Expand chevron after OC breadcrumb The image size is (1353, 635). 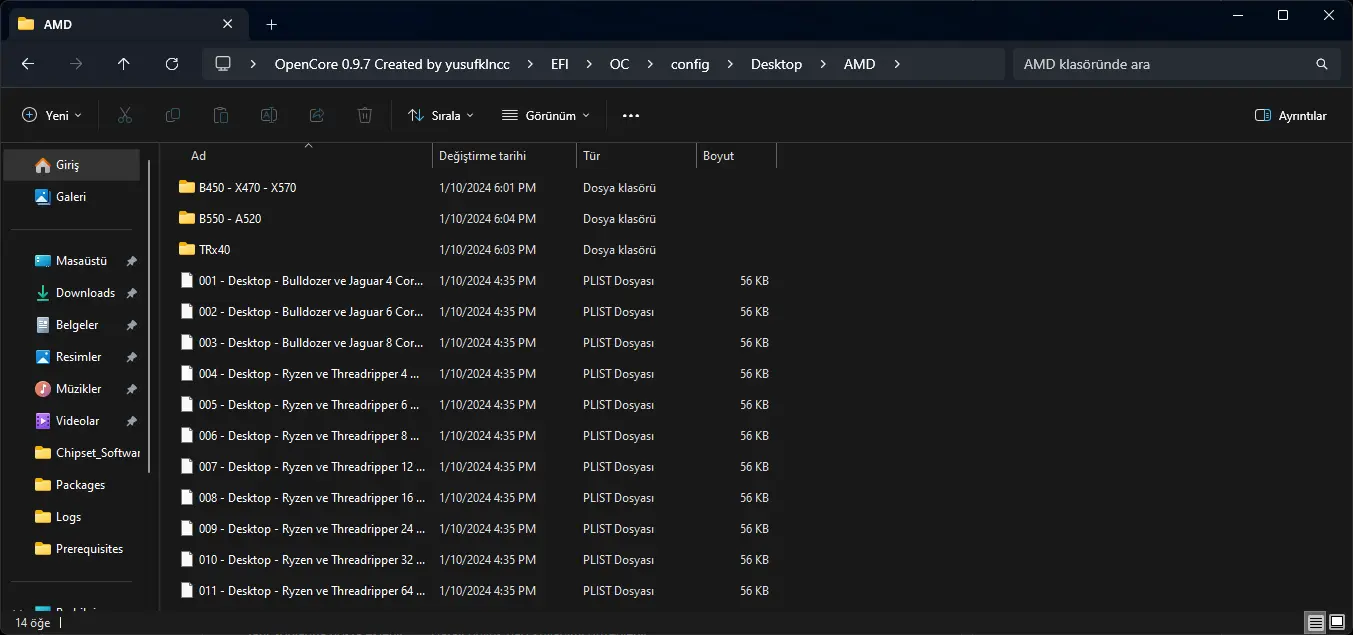pos(650,64)
